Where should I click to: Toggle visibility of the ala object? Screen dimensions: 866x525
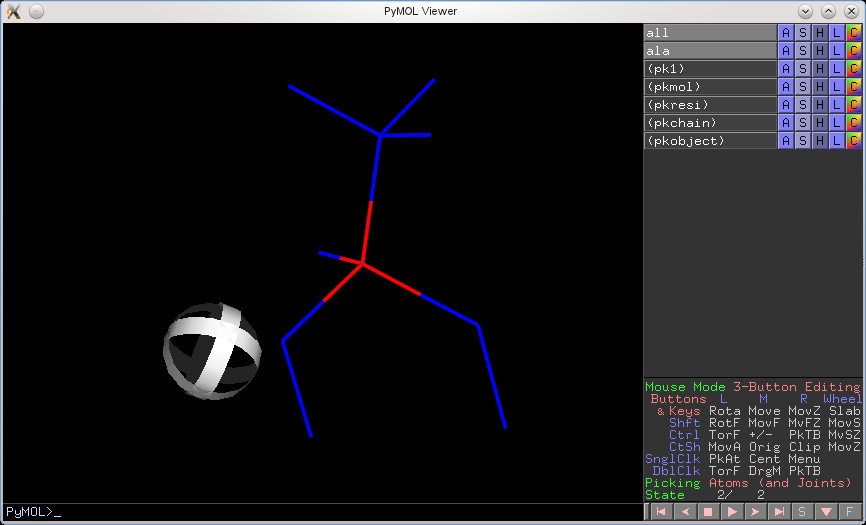[710, 51]
